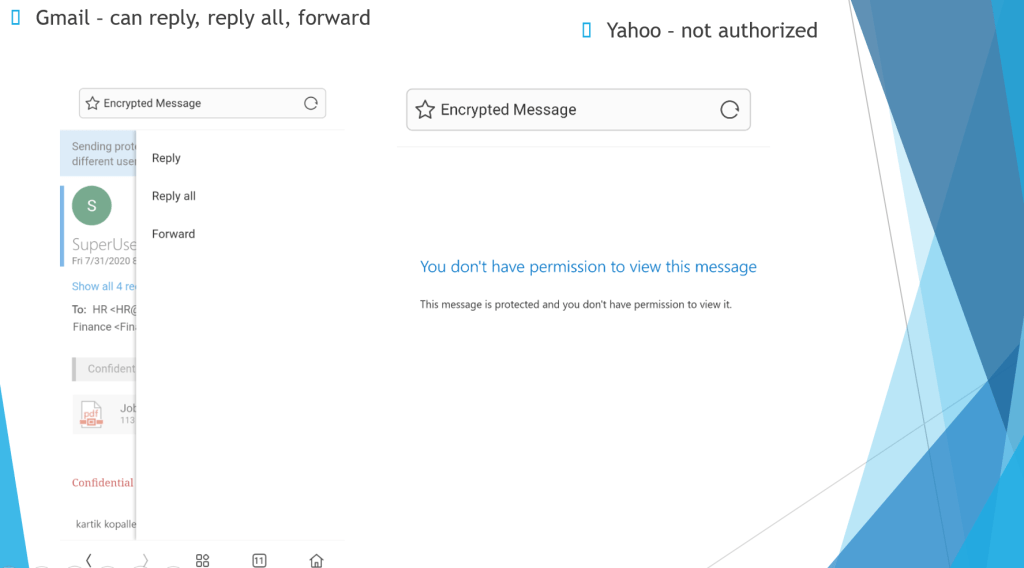Click the Confidential label bar
Image resolution: width=1024 pixels, height=568 pixels.
click(x=104, y=369)
